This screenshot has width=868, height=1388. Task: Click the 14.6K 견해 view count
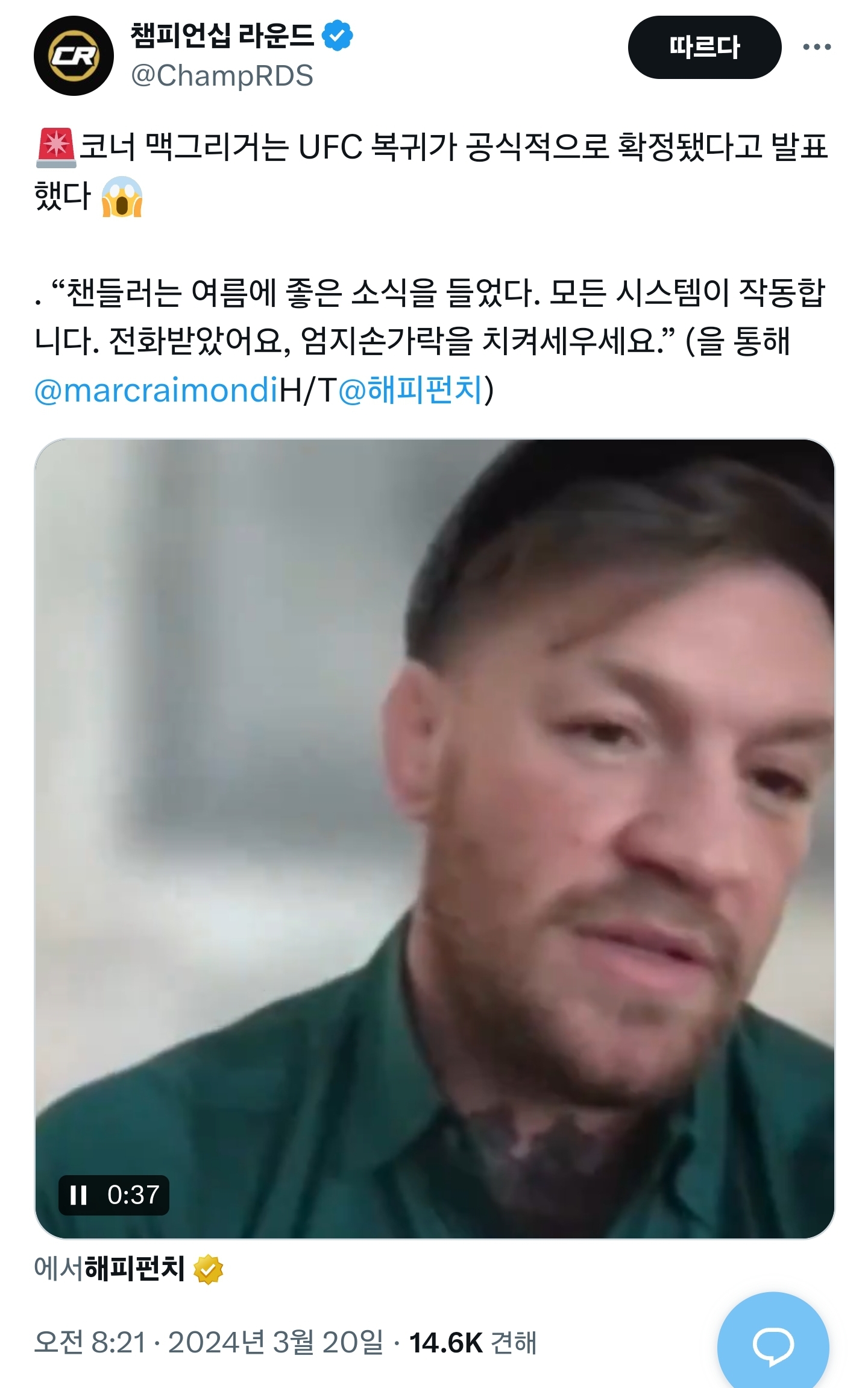(x=473, y=1343)
